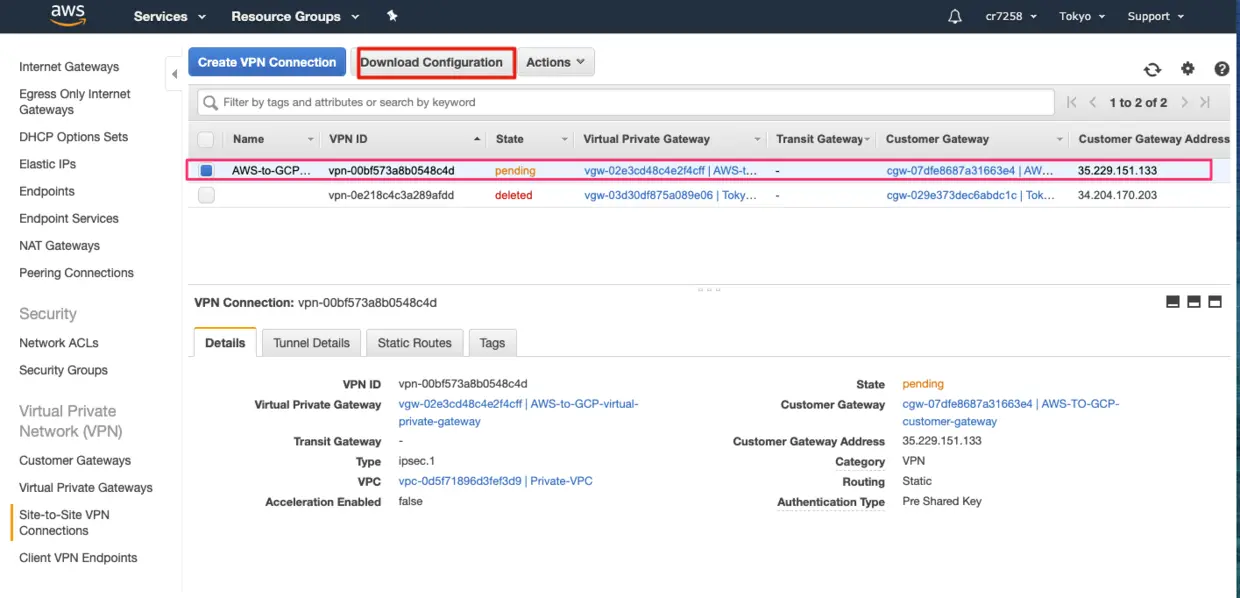Sort by the State column header
Viewport: 1240px width, 598px height.
[x=530, y=139]
